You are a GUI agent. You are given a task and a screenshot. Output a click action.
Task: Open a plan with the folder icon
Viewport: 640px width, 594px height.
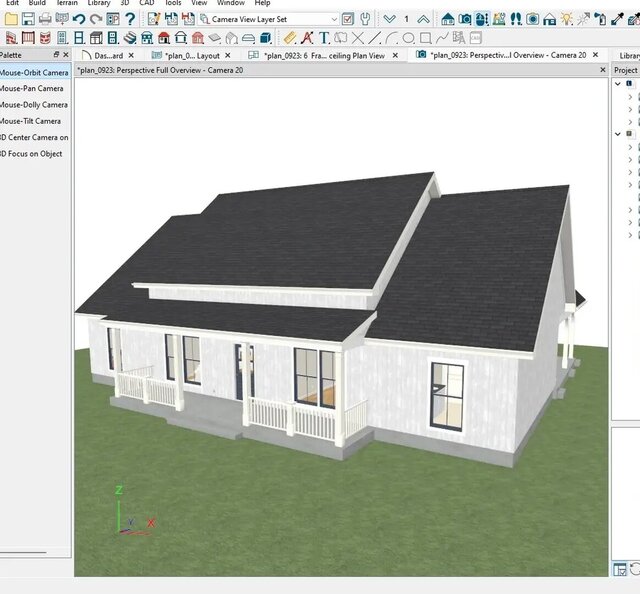click(x=11, y=19)
